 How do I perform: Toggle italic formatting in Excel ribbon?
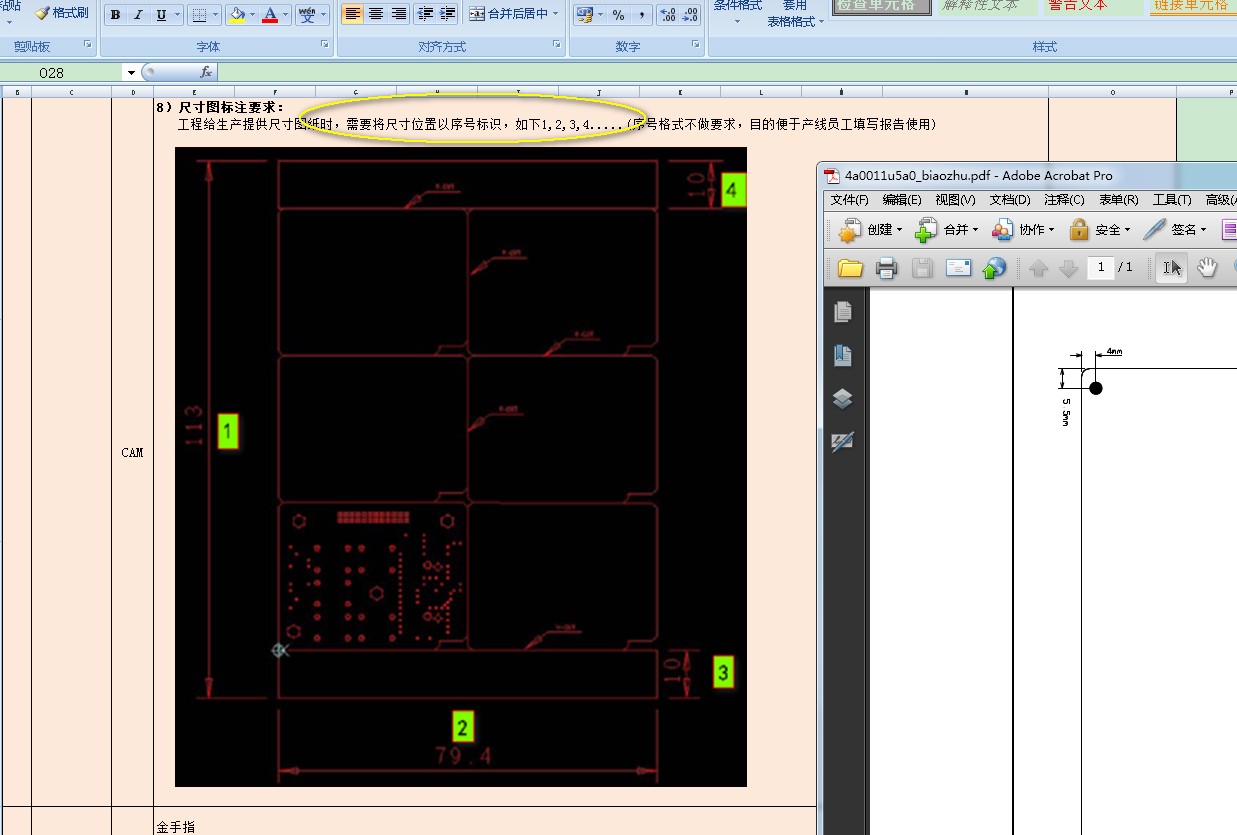click(x=138, y=15)
